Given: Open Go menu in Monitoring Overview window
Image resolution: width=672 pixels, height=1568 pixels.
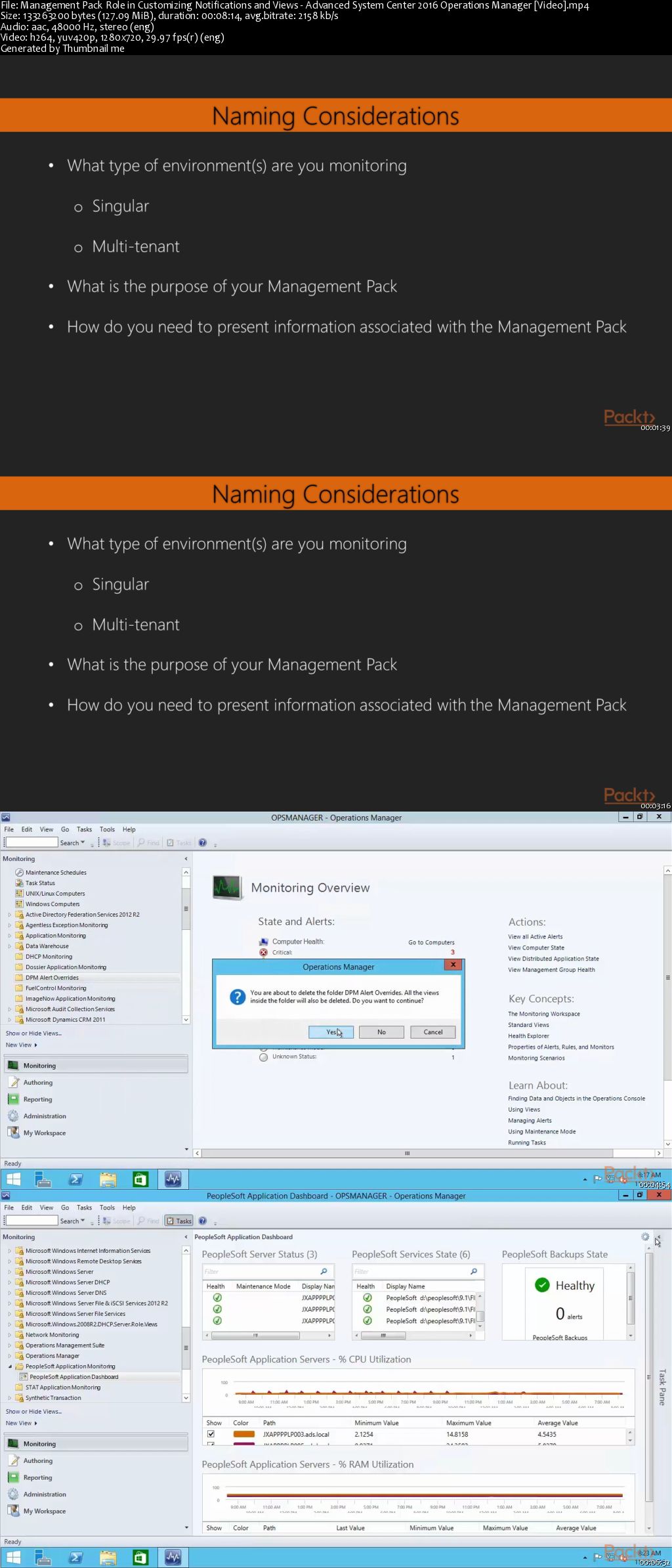Looking at the screenshot, I should 65,829.
